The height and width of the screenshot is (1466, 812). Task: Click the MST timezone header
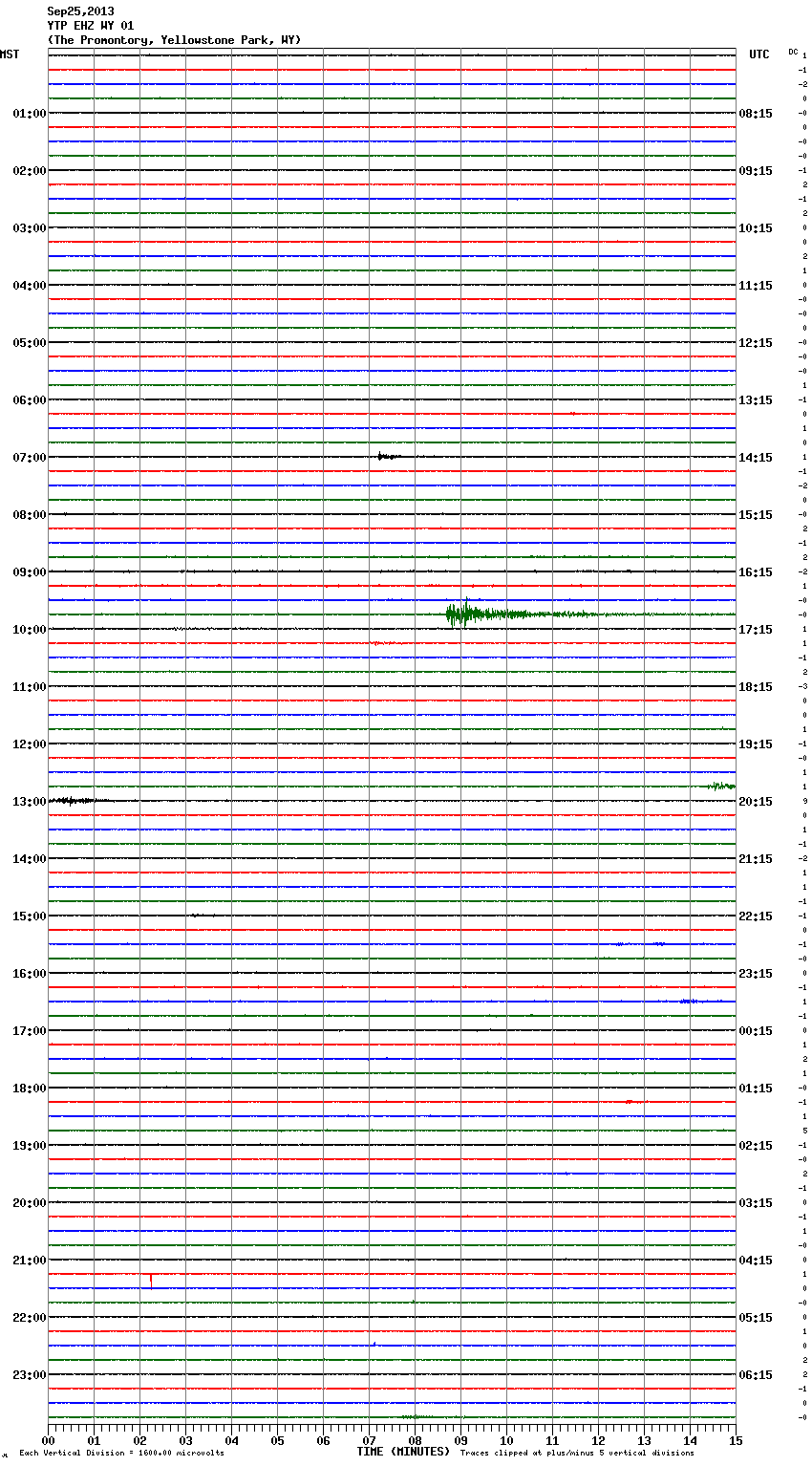tap(10, 54)
